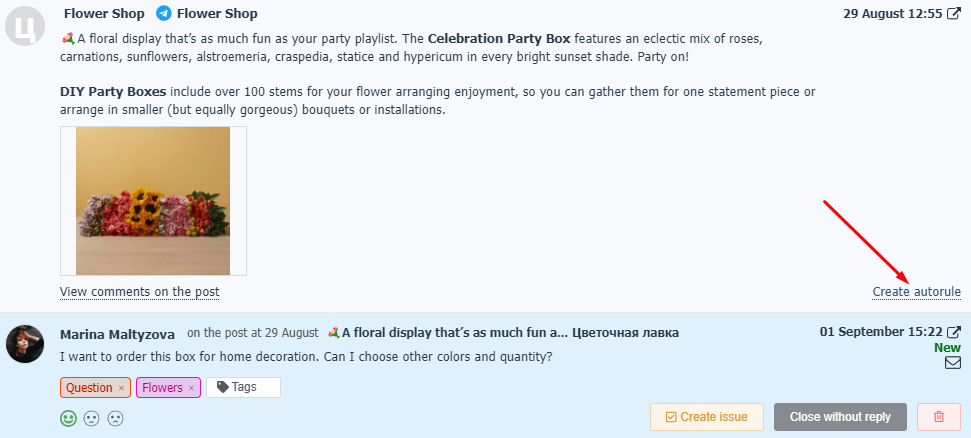Remove the Question tag

click(x=121, y=388)
